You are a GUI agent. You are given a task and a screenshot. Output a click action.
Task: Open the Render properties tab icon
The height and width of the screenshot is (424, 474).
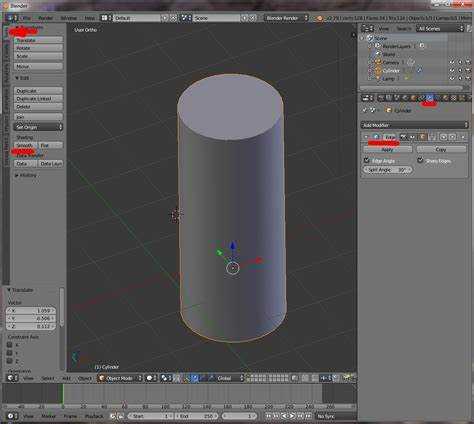(380, 98)
